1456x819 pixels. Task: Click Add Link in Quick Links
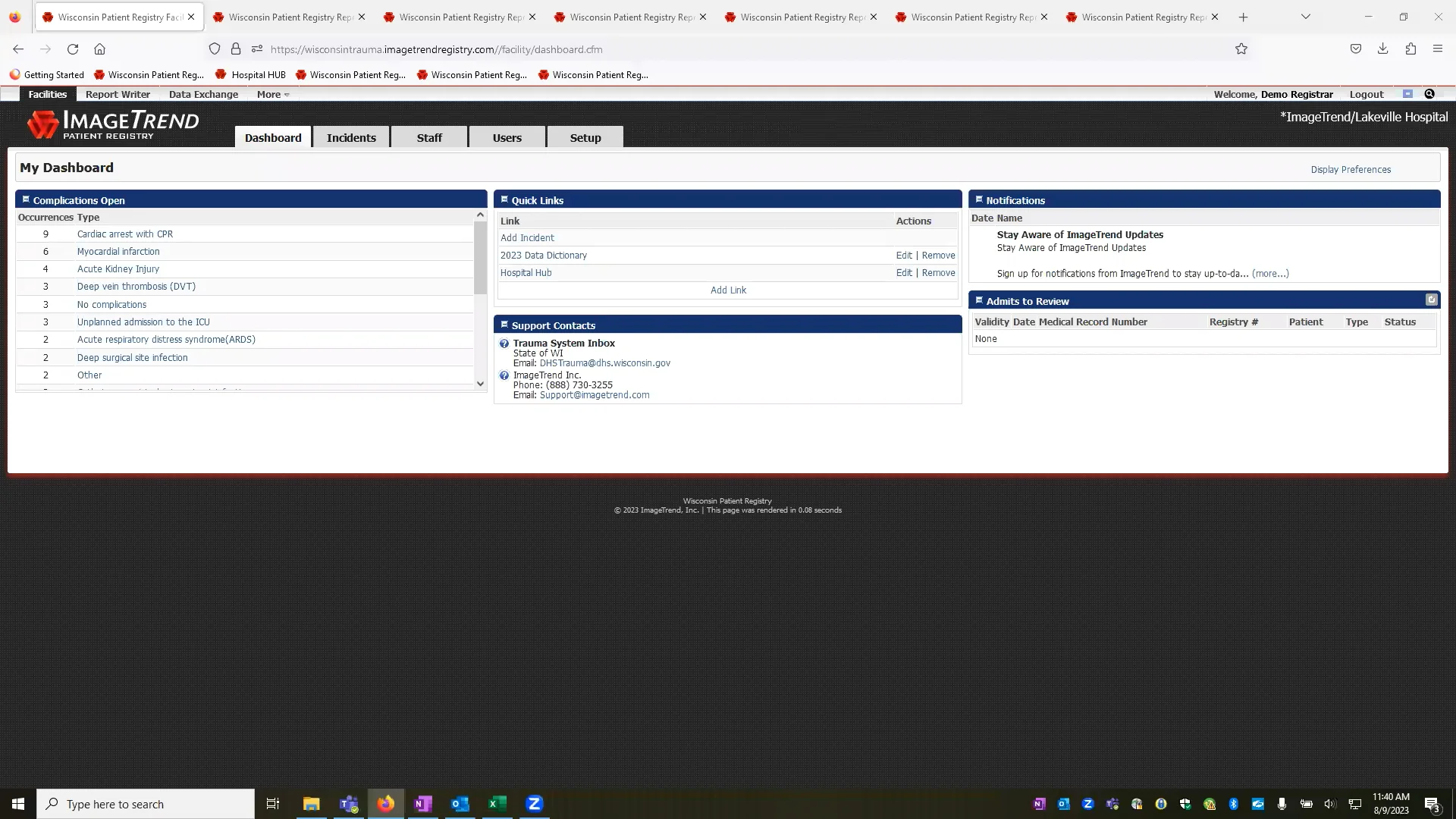727,290
